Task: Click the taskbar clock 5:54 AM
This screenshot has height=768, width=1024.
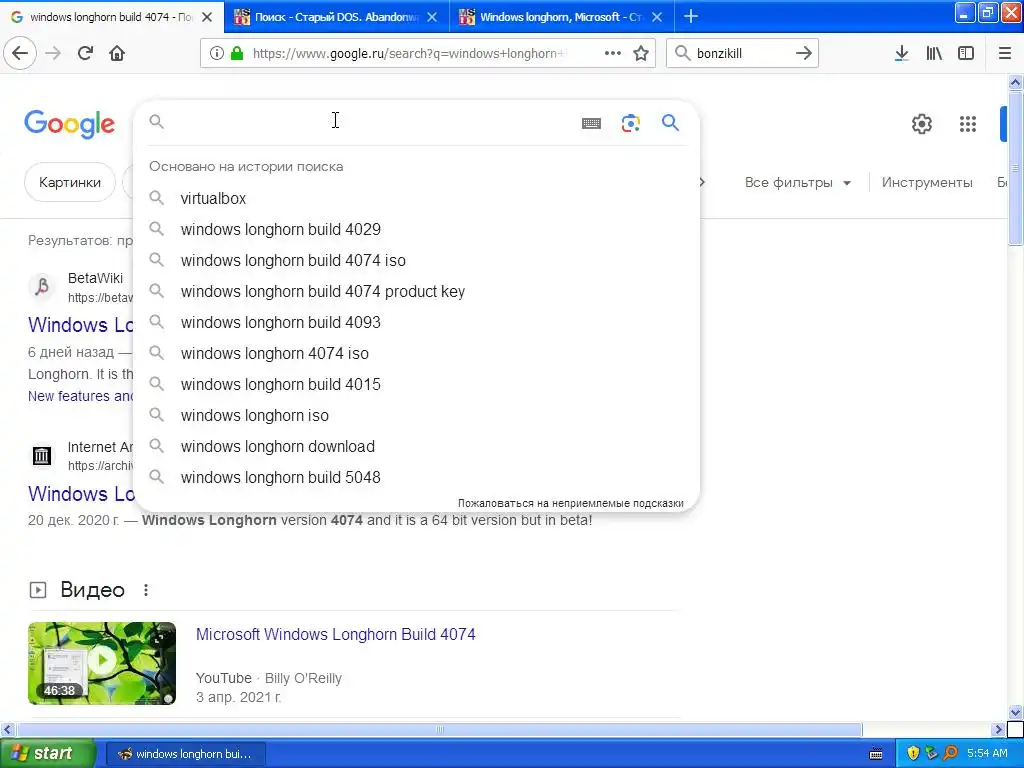Action: click(987, 753)
